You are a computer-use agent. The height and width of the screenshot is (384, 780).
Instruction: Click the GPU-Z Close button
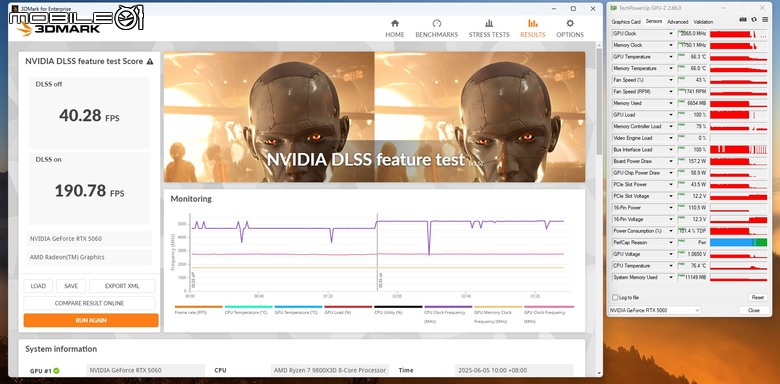click(x=753, y=310)
